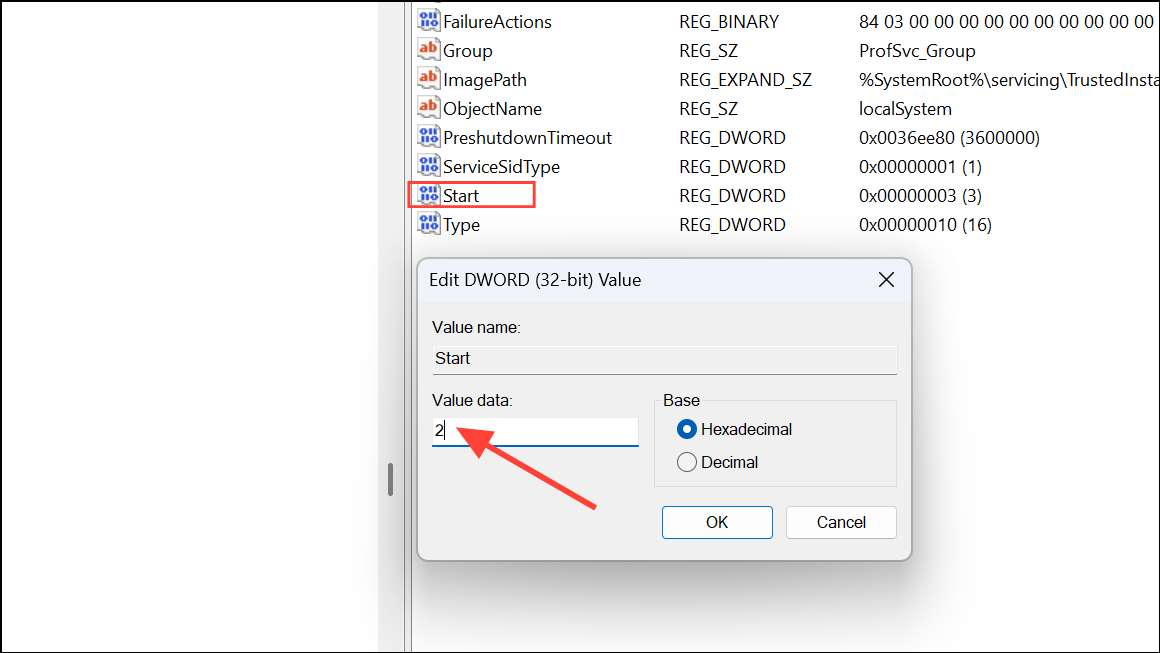Click the DWORD icon next to Type
Image resolution: width=1160 pixels, height=653 pixels.
429,223
